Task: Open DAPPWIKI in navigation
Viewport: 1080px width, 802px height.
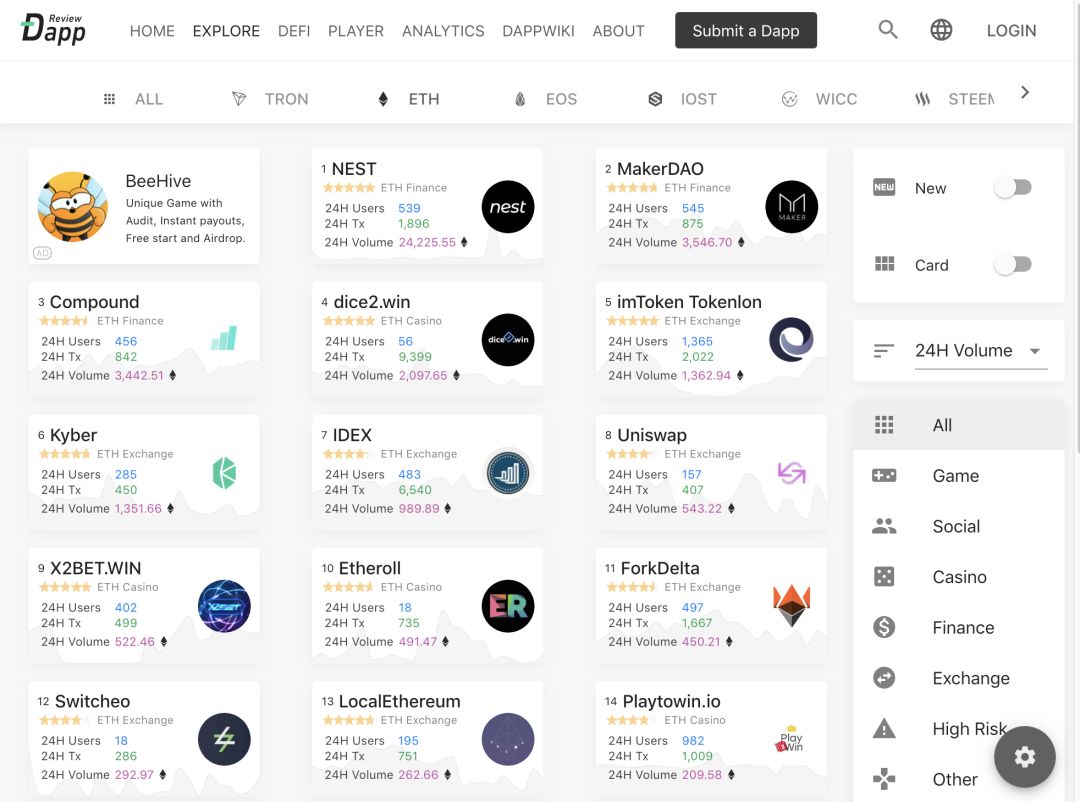Action: pos(539,31)
